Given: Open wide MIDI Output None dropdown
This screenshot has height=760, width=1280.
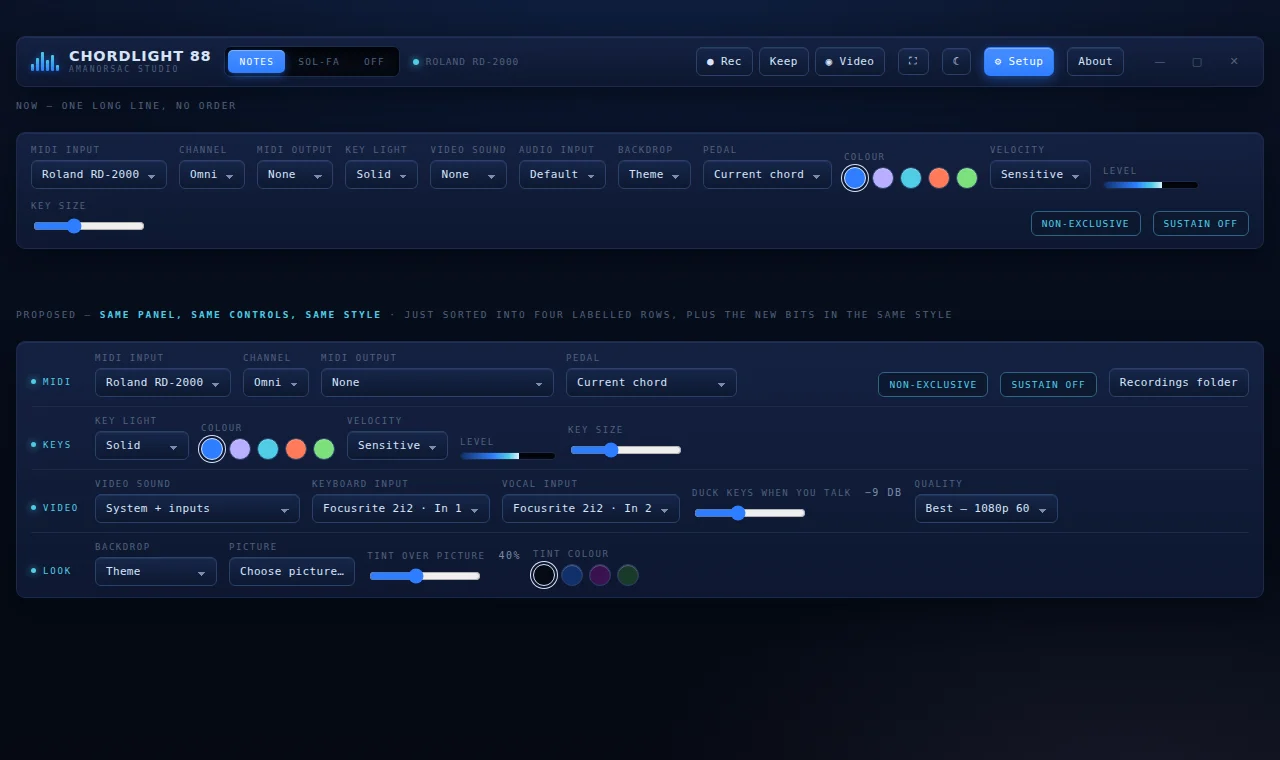Looking at the screenshot, I should 437,383.
